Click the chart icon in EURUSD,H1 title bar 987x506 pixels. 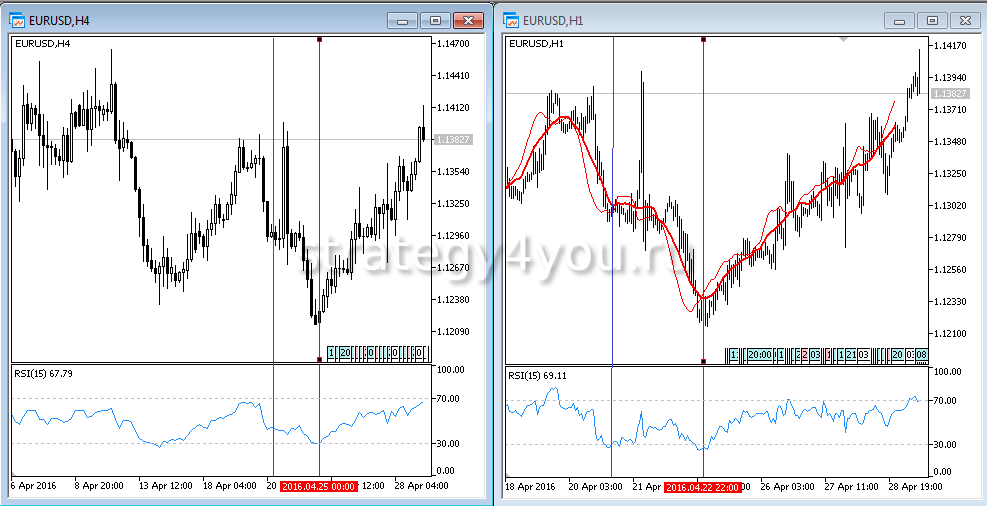click(512, 19)
